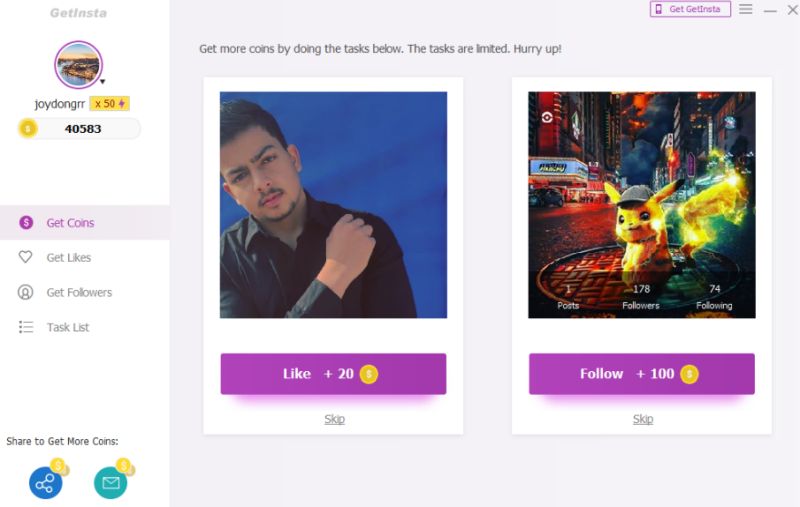Click the Like +20 button
Image resolution: width=800 pixels, height=507 pixels.
[333, 374]
